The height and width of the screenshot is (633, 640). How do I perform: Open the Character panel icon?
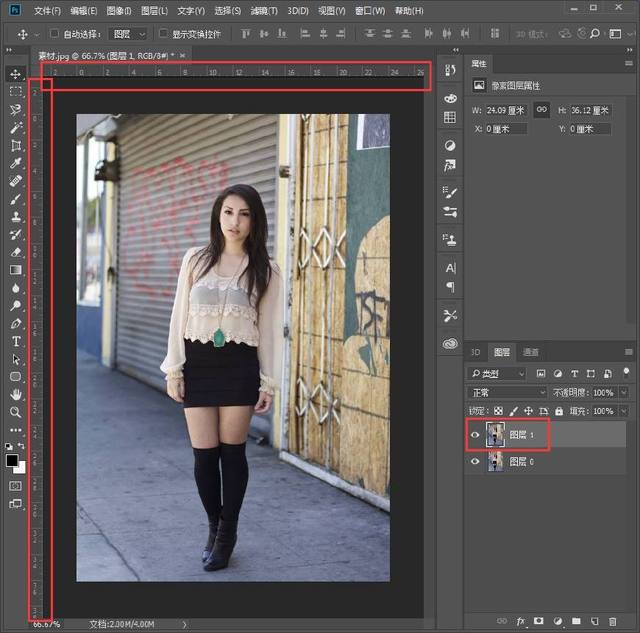tap(451, 268)
